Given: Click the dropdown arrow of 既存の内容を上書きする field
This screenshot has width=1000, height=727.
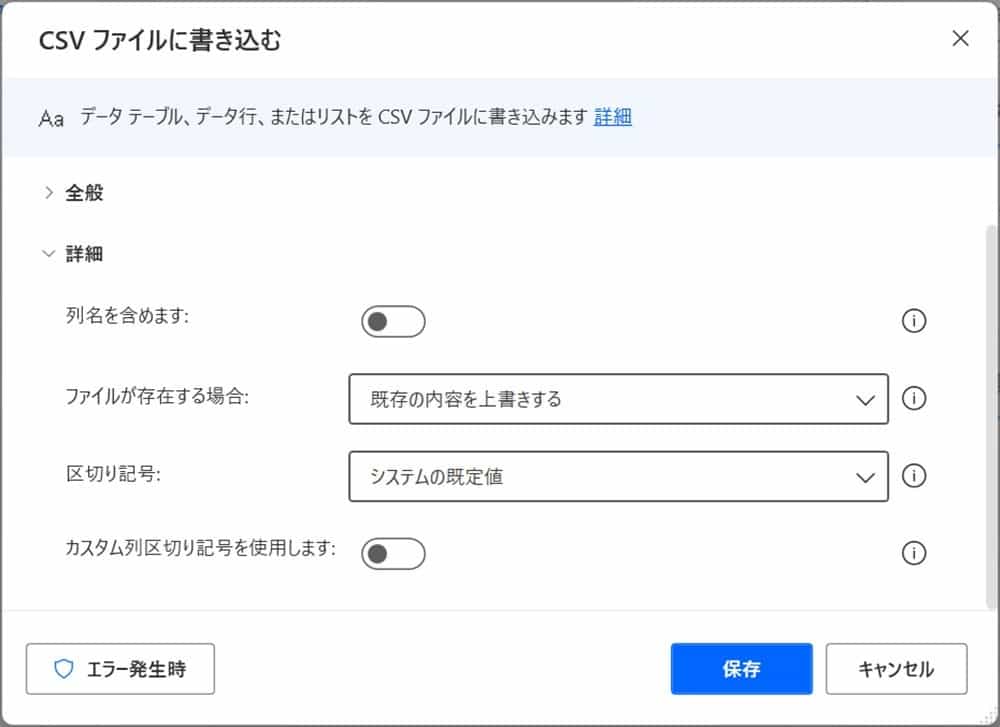Looking at the screenshot, I should (x=866, y=399).
